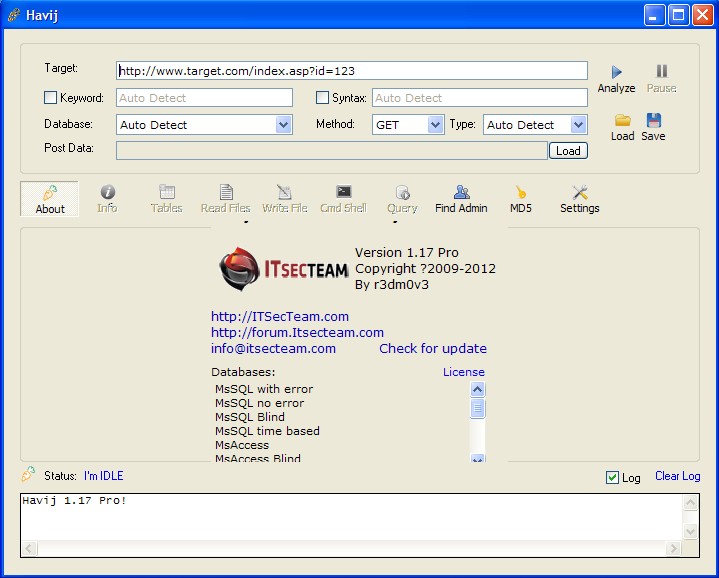Viewport: 719px width, 578px height.
Task: Select 'MsSQL with error' list entry
Action: (264, 389)
